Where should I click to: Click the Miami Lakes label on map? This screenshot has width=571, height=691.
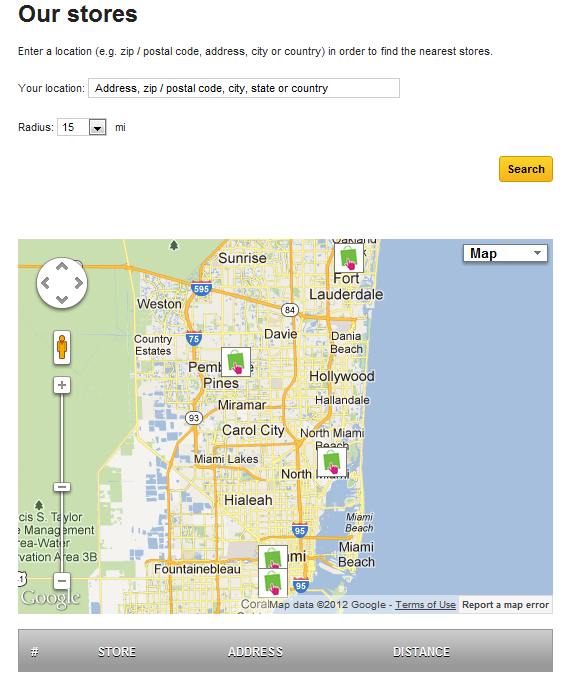tap(226, 459)
